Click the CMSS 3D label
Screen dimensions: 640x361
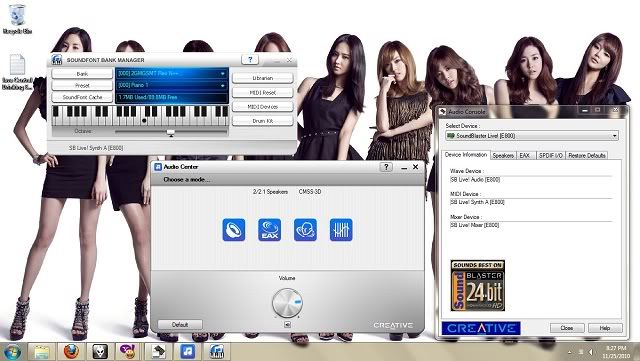(310, 192)
